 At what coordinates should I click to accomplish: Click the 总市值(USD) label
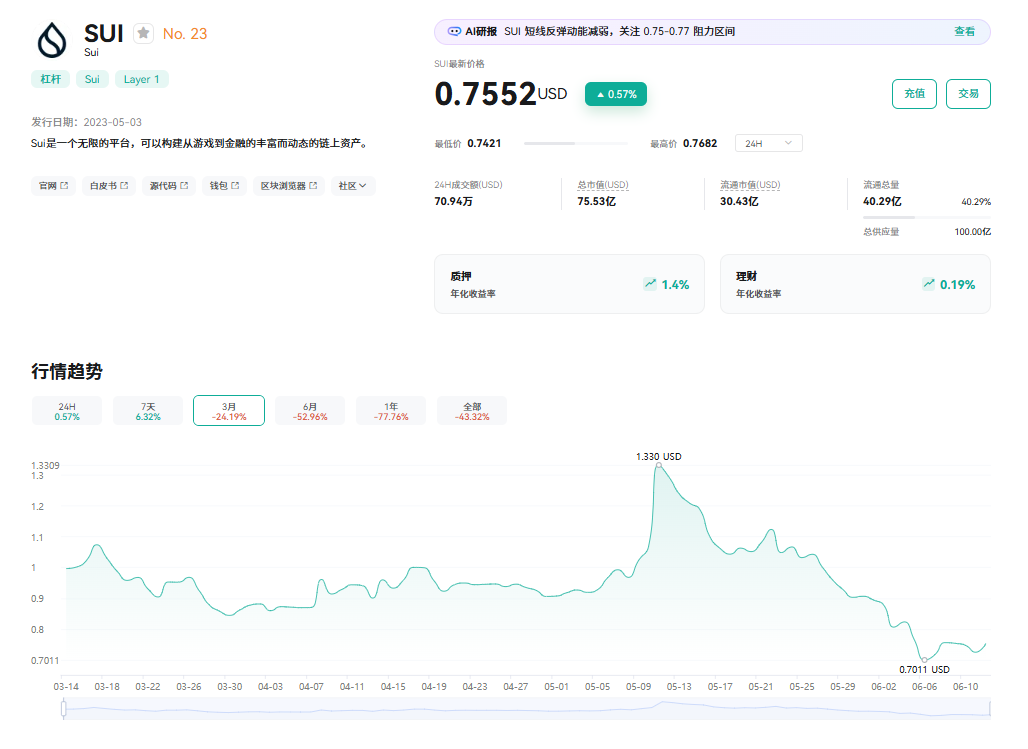tap(603, 185)
